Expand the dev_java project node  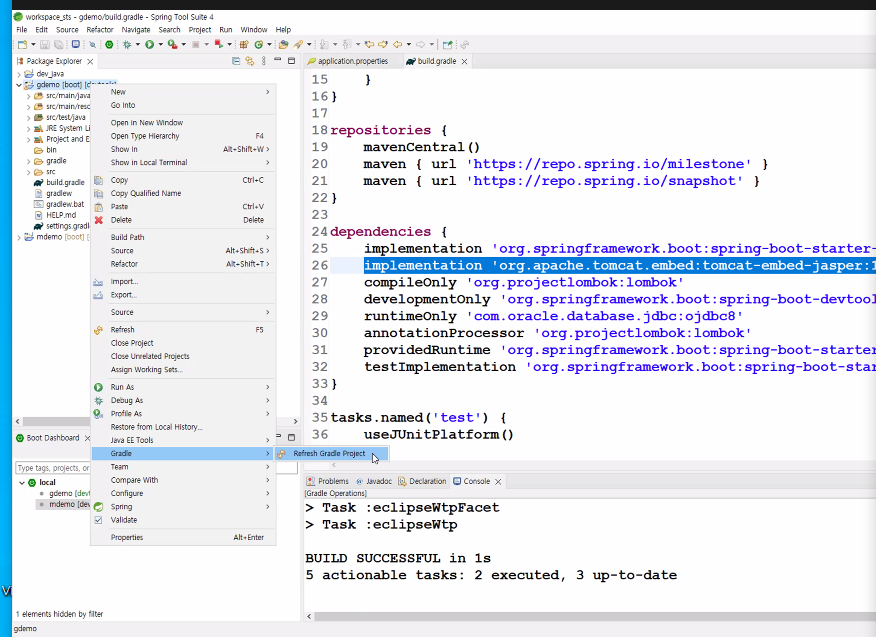(x=18, y=74)
